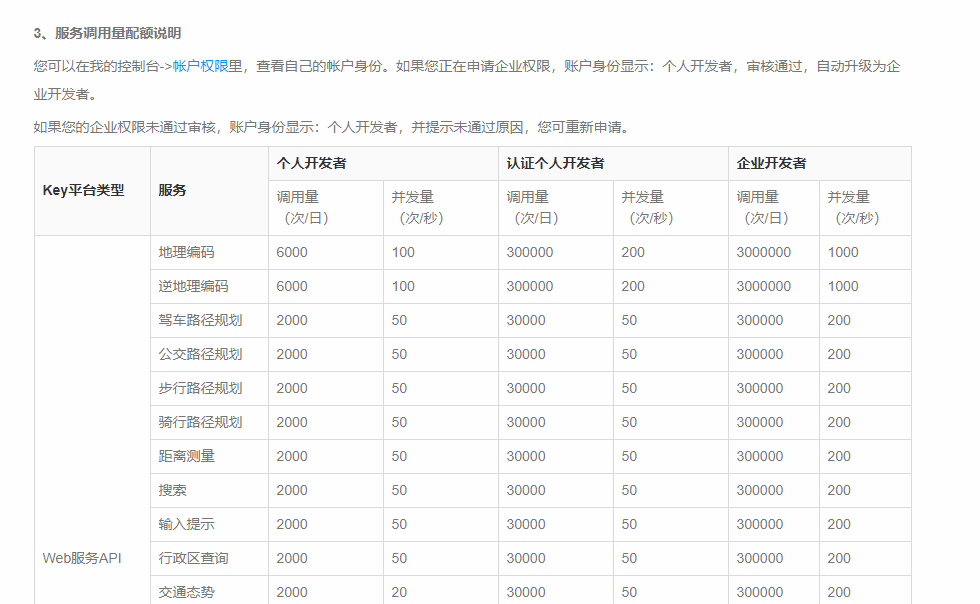This screenshot has width=980, height=604.
Task: Select the 个人开发者 header cell
Action: coord(312,163)
